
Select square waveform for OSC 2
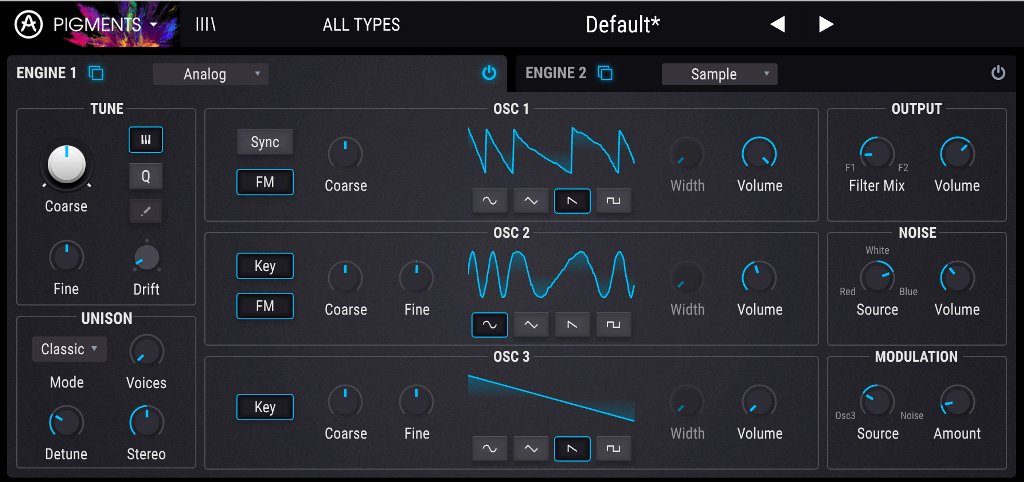coord(614,325)
